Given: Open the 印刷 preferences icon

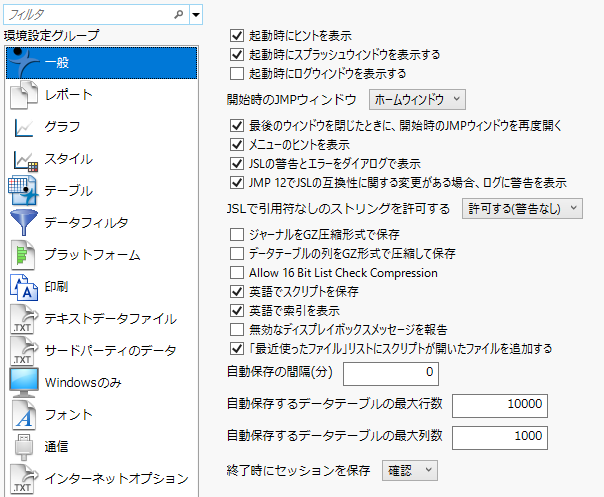Looking at the screenshot, I should 24,287.
